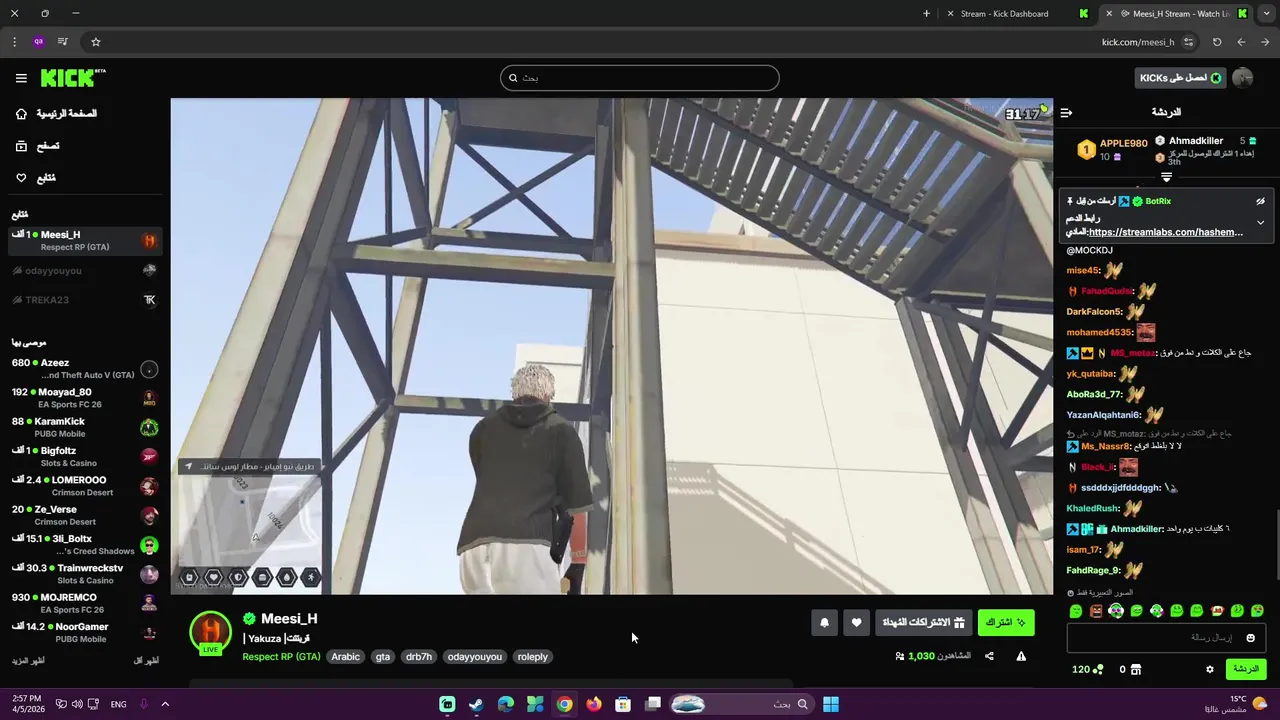
Task: Report the stream with warning icon
Action: point(1021,656)
